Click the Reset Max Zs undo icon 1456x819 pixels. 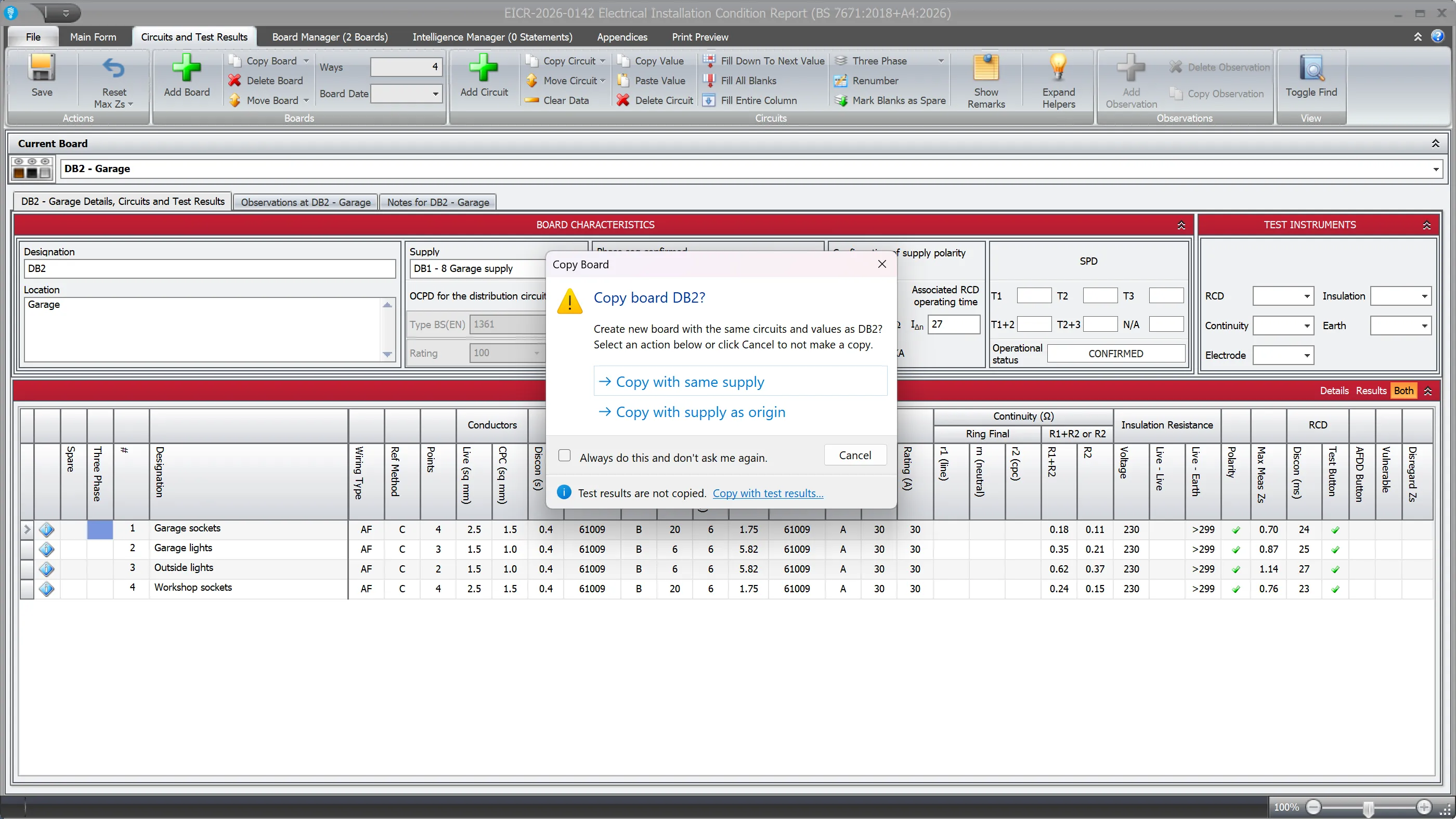coord(113,69)
